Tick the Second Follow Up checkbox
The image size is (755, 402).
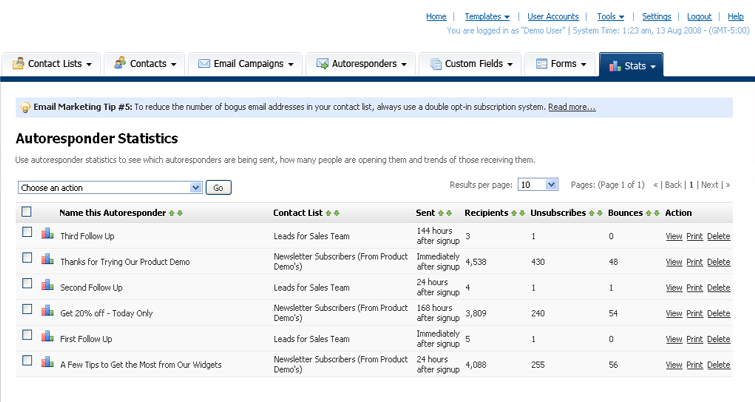pos(27,283)
